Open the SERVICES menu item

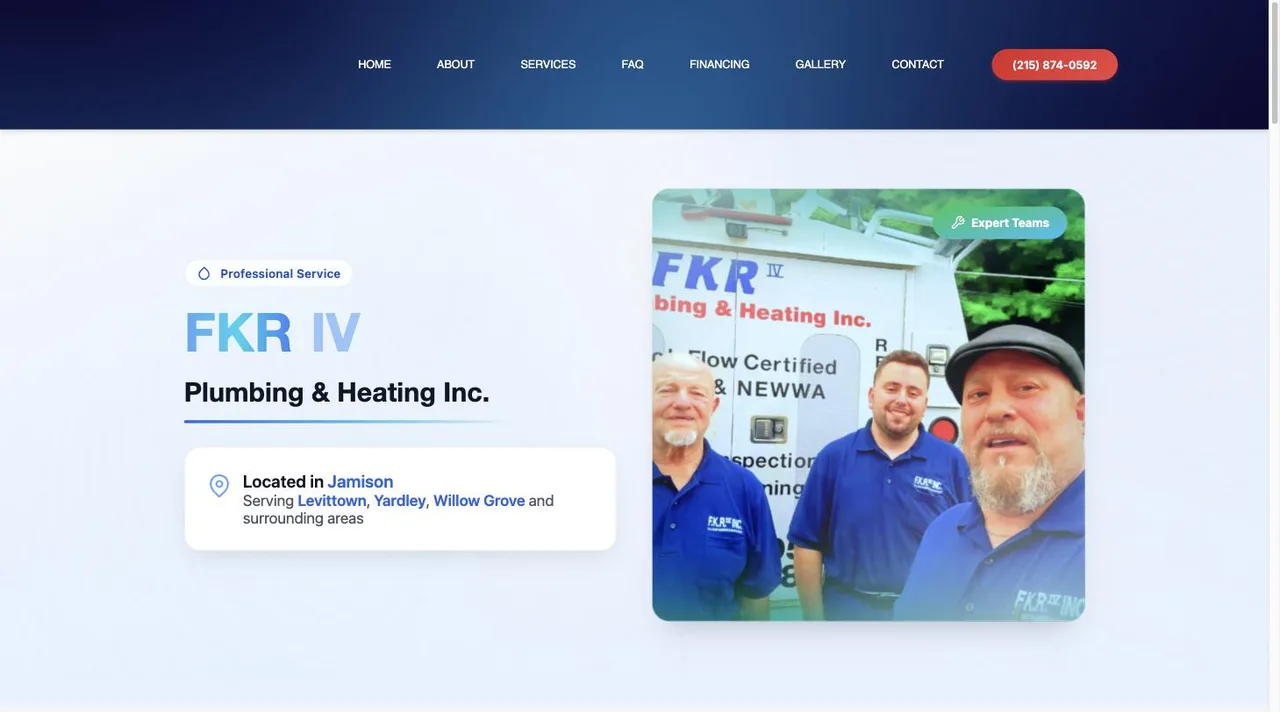click(x=548, y=64)
